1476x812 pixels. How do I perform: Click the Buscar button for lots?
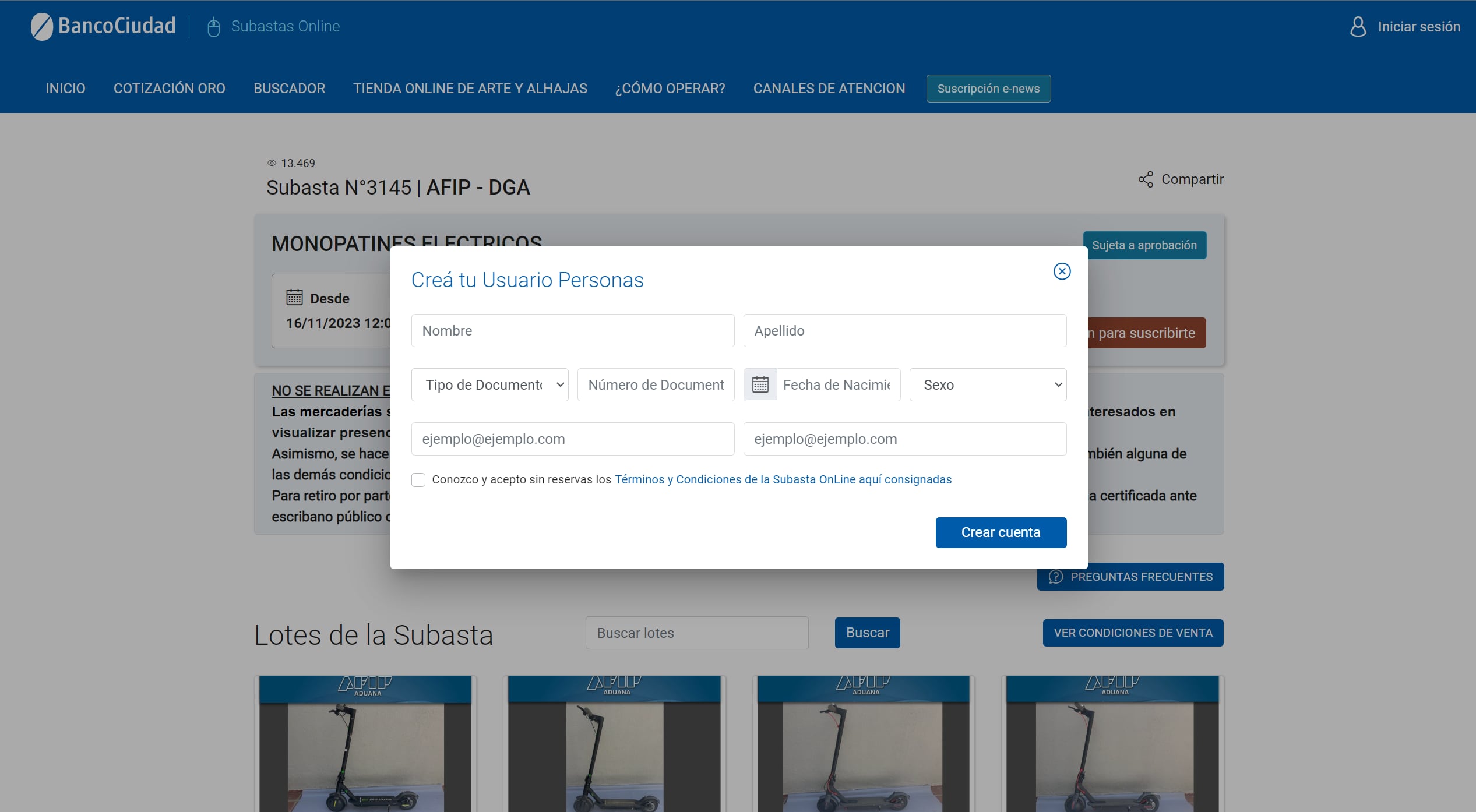pyautogui.click(x=867, y=633)
